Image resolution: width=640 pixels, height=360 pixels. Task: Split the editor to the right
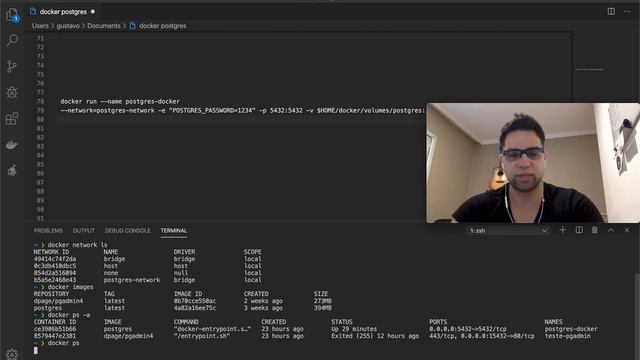pyautogui.click(x=611, y=11)
